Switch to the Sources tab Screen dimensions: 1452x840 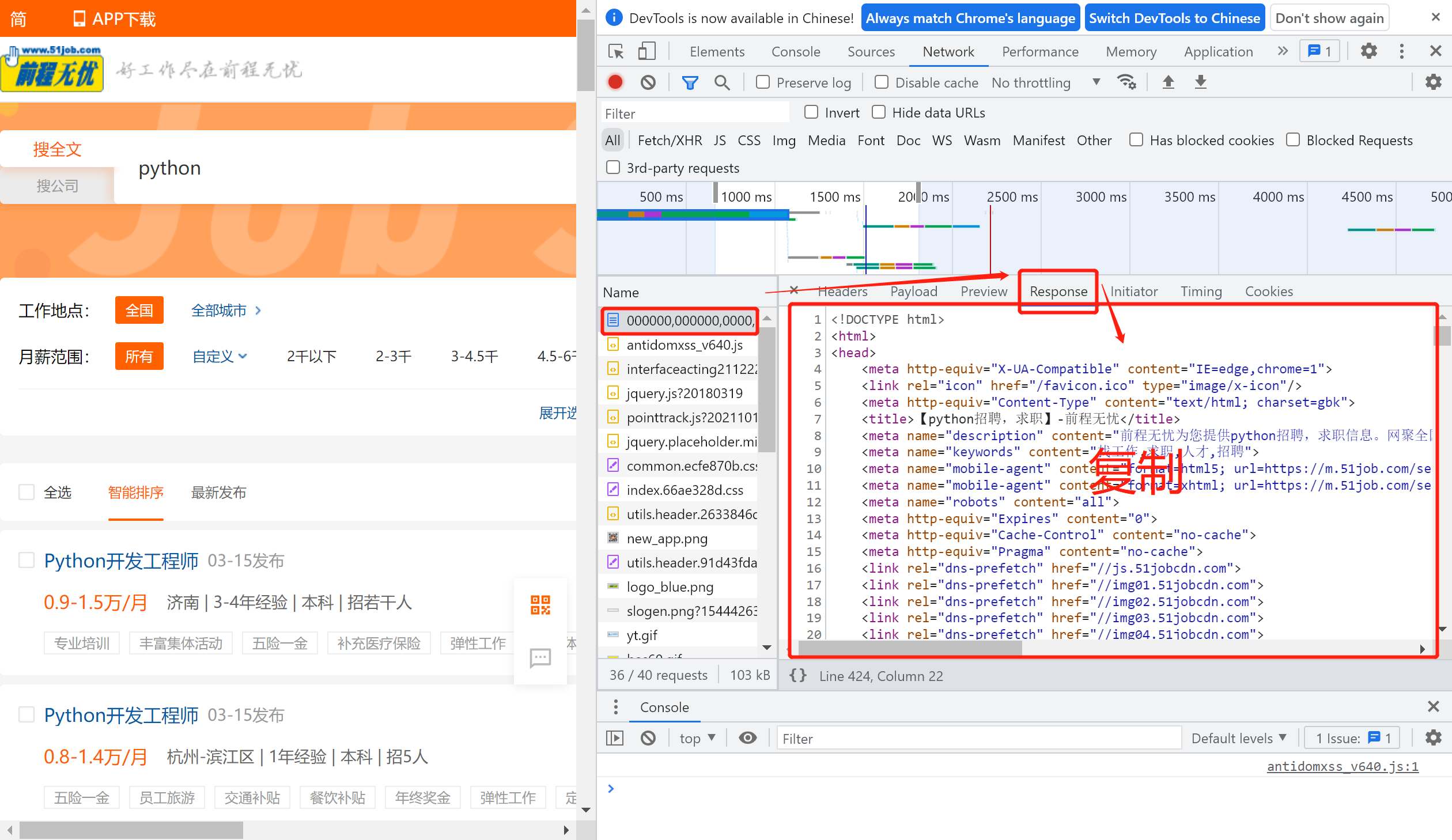click(x=871, y=51)
